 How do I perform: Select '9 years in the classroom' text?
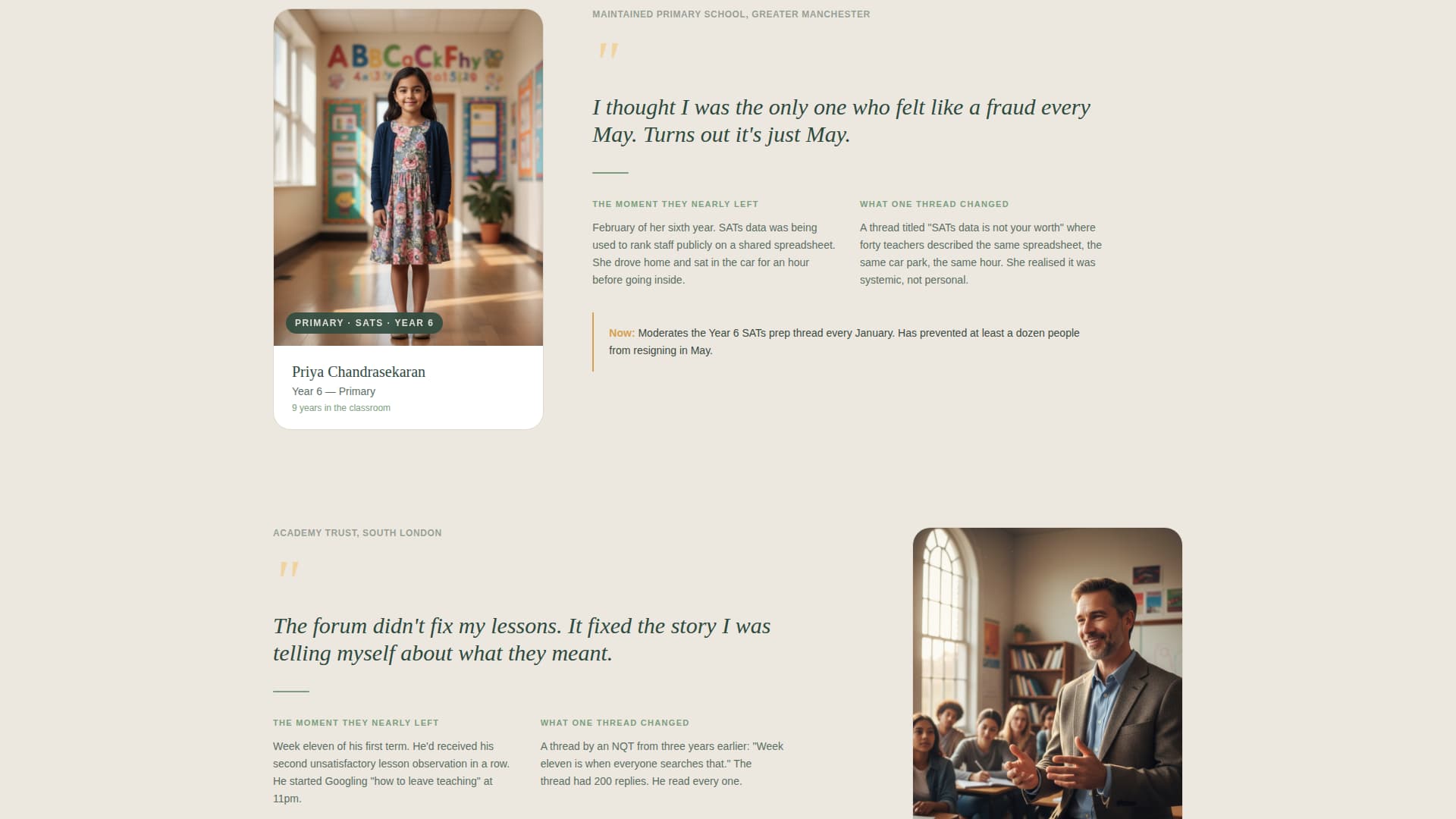pyautogui.click(x=340, y=407)
